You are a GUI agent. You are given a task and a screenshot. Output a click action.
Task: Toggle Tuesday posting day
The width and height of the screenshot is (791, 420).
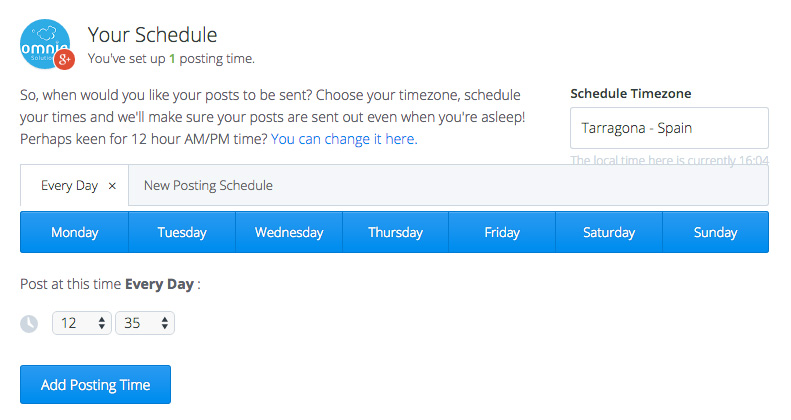point(182,233)
